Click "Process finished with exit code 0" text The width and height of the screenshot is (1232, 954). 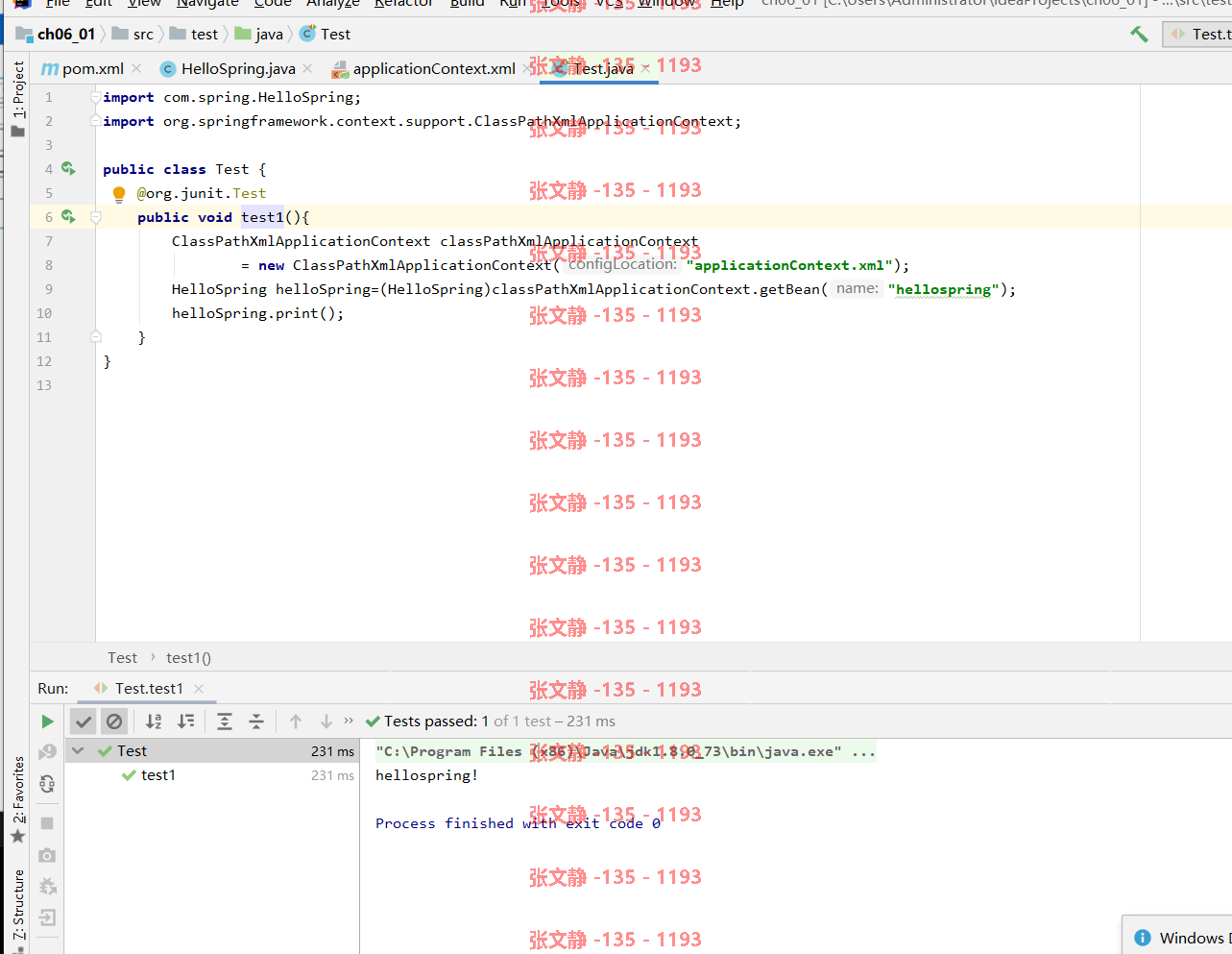click(x=518, y=823)
